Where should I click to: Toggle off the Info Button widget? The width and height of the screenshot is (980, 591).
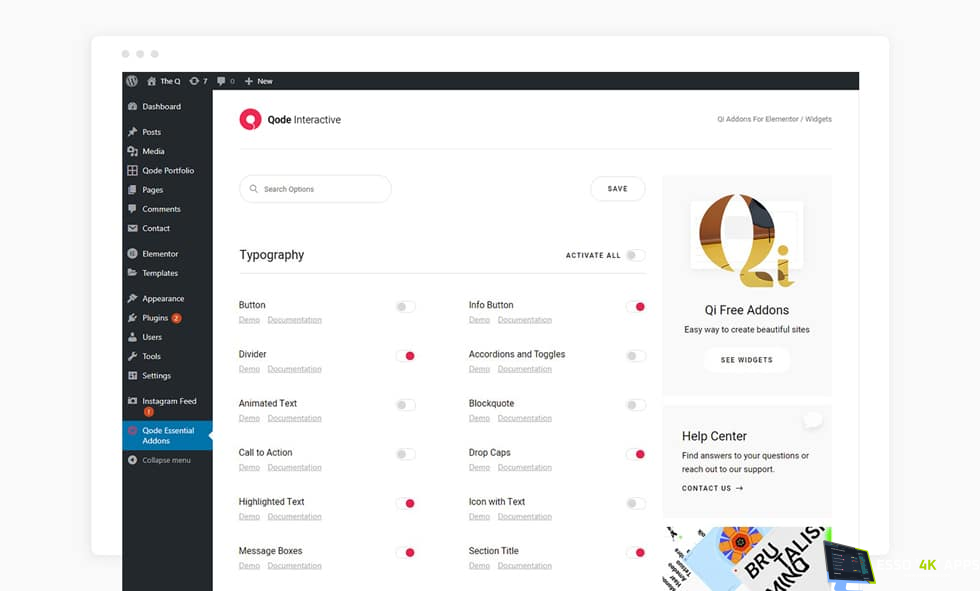coord(635,307)
